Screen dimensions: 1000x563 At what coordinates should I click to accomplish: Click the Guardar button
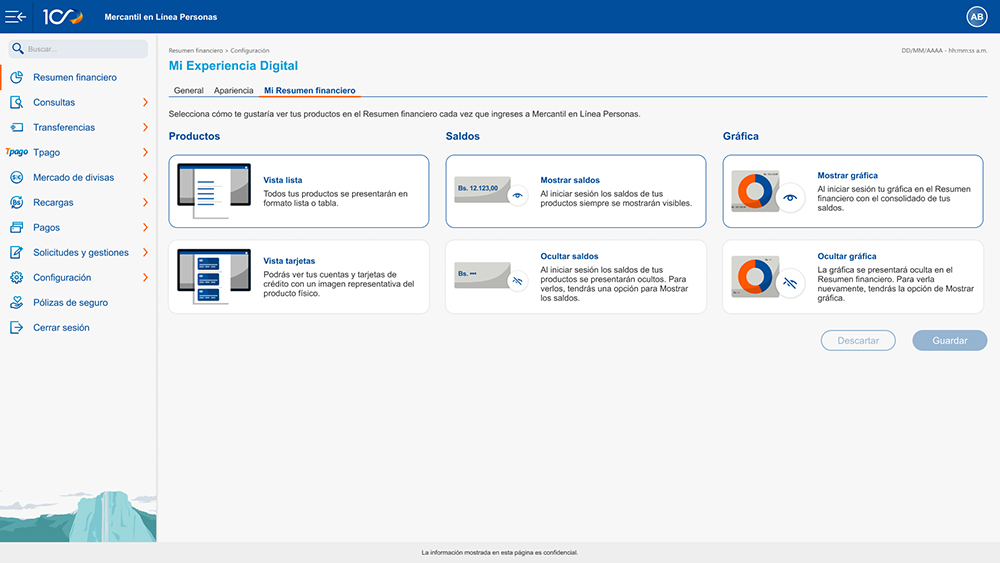950,340
